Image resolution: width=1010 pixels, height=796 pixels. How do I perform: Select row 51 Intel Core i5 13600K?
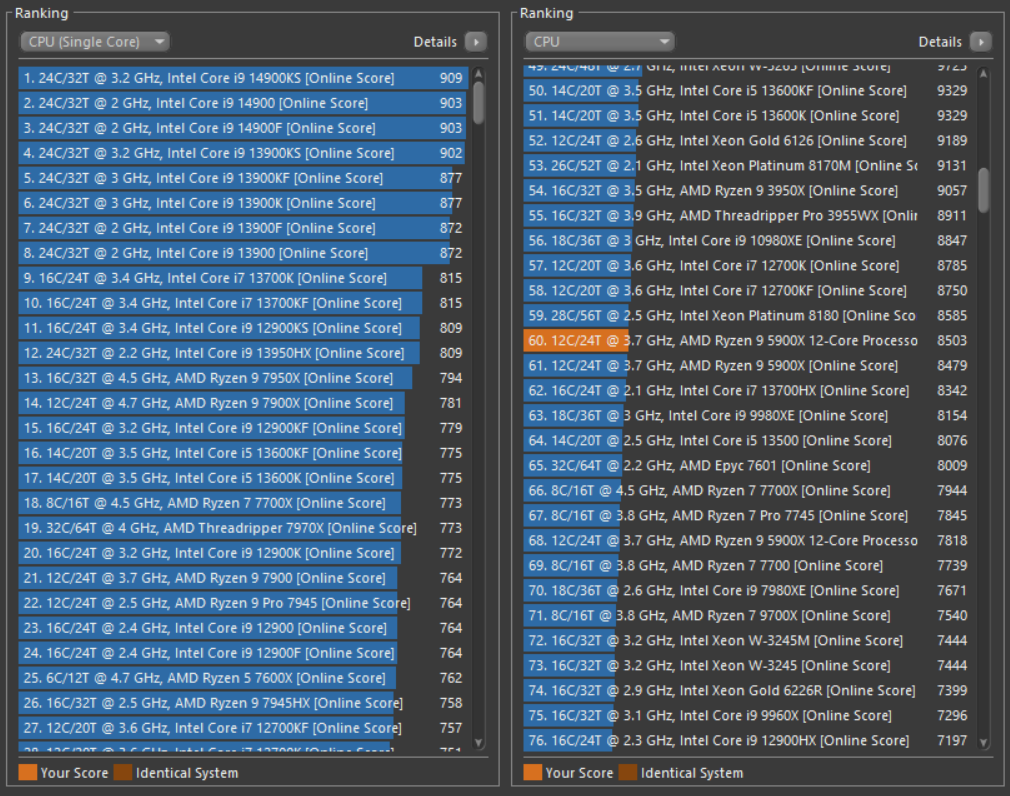click(x=748, y=116)
